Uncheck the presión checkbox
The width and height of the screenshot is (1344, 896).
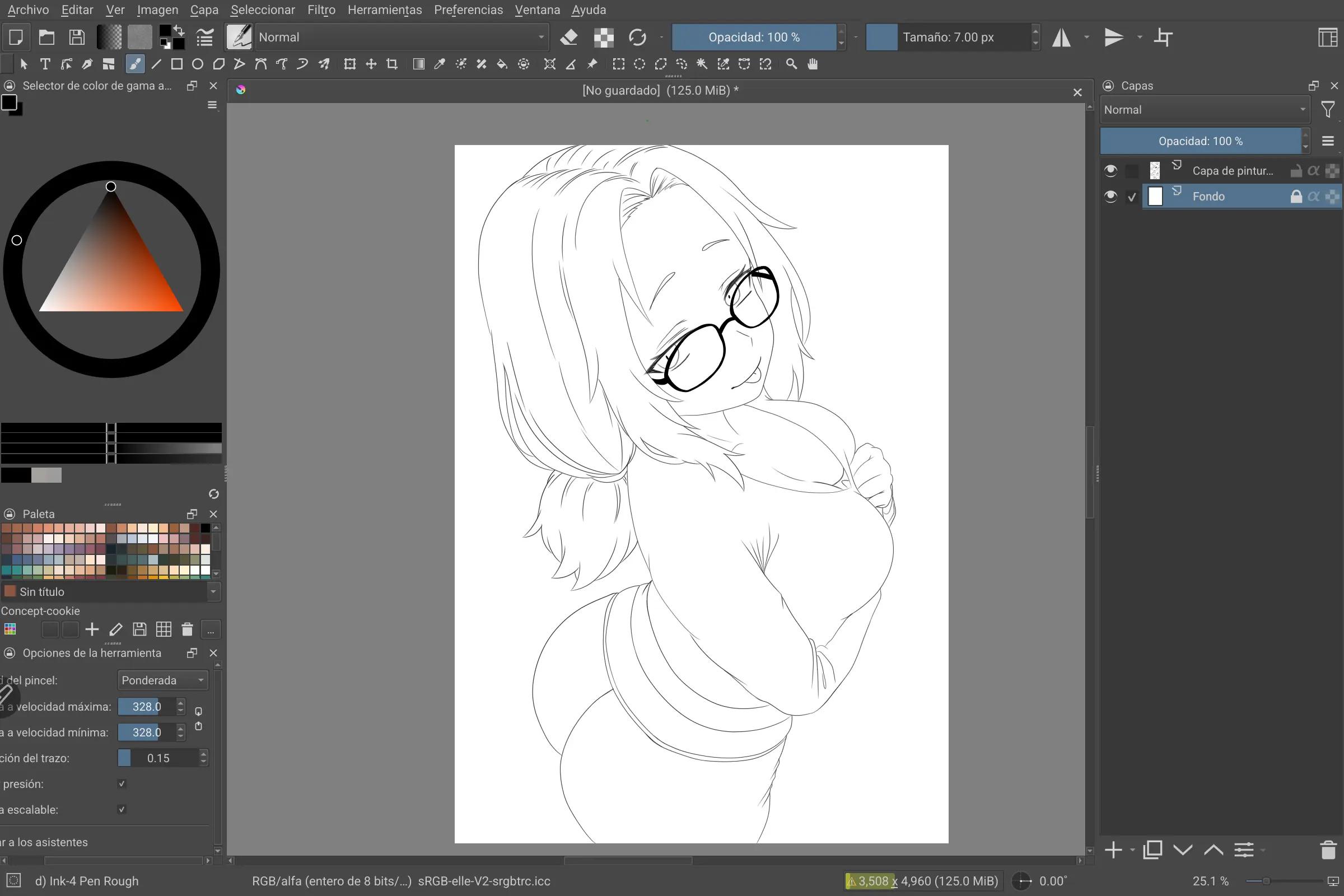tap(122, 783)
